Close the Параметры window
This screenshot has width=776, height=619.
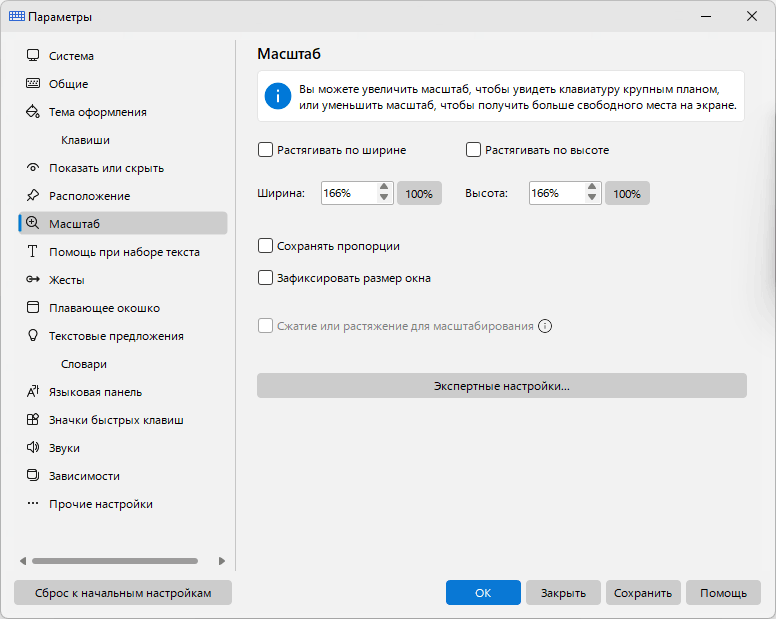pyautogui.click(x=752, y=16)
